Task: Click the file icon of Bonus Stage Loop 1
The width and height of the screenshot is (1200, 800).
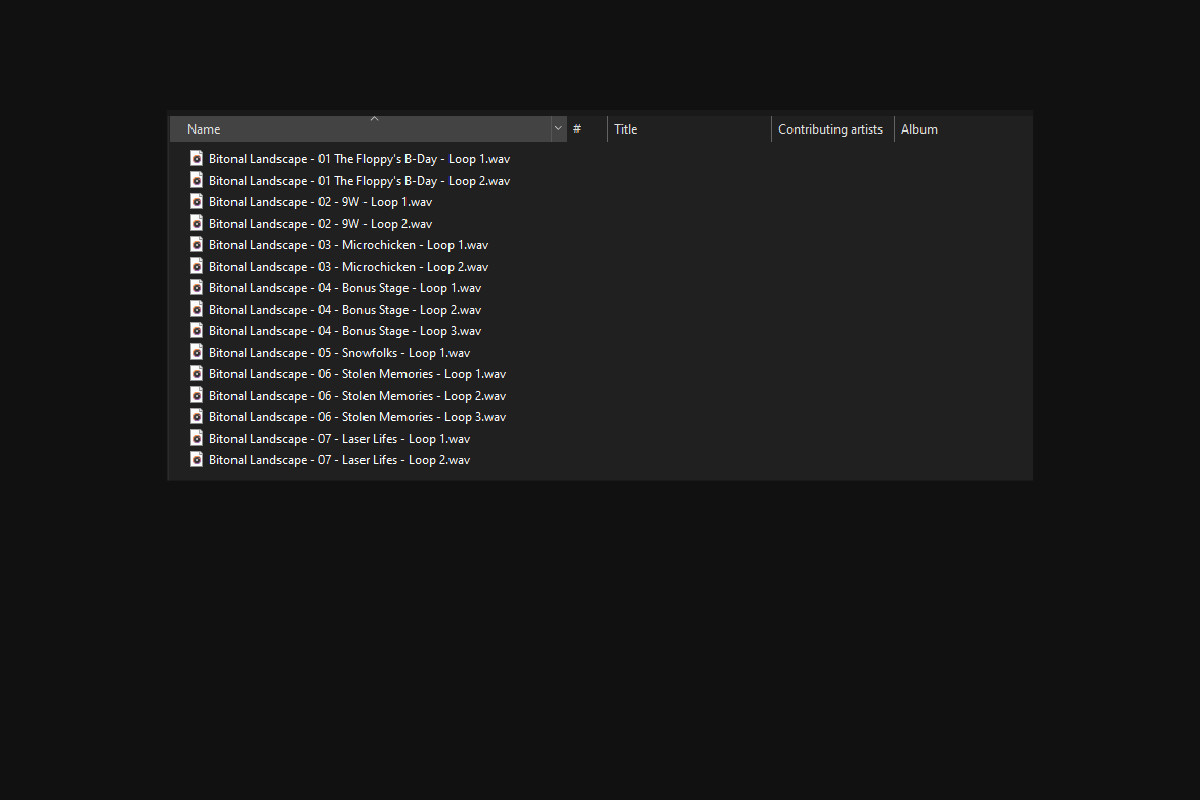Action: coord(197,287)
